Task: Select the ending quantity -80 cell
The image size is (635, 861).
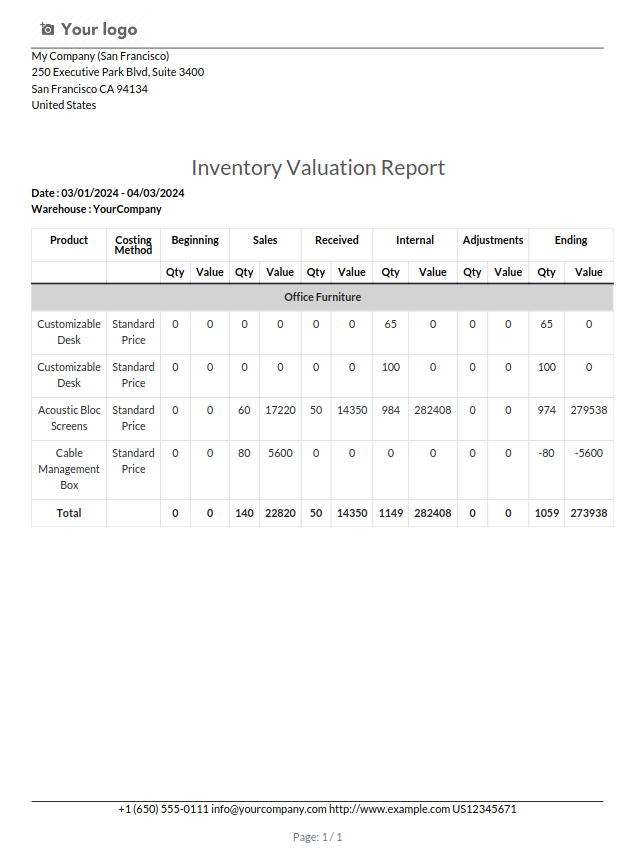Action: [x=547, y=453]
